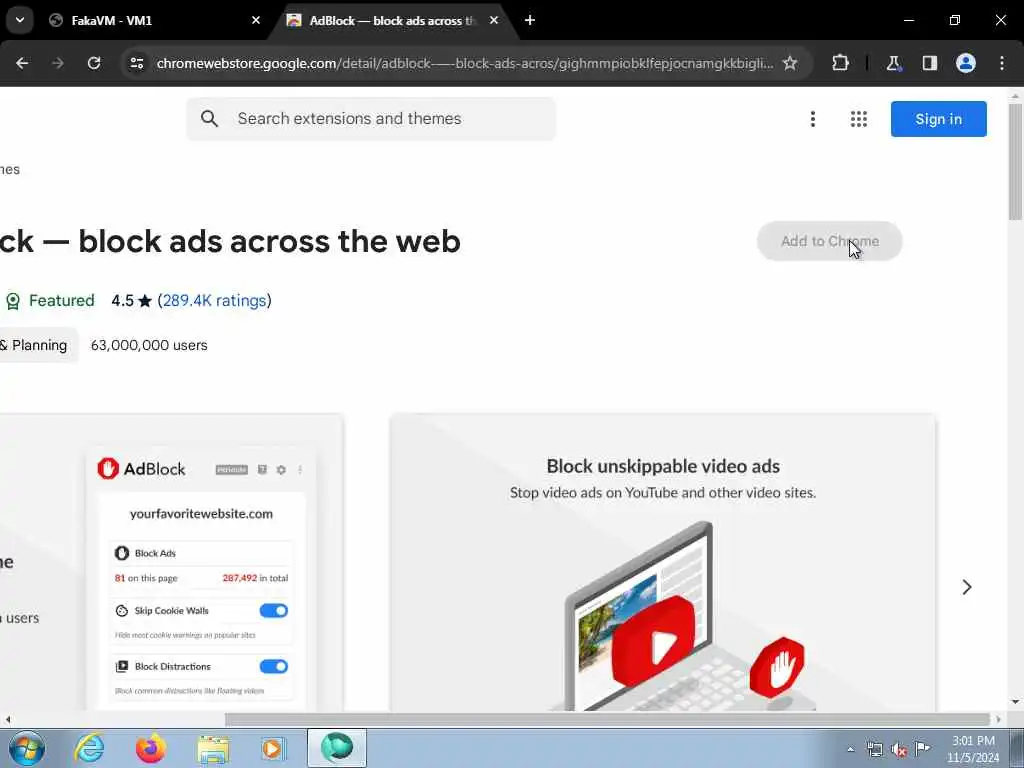This screenshot has width=1024, height=768.
Task: Bookmark this page with the star icon
Action: 790,63
